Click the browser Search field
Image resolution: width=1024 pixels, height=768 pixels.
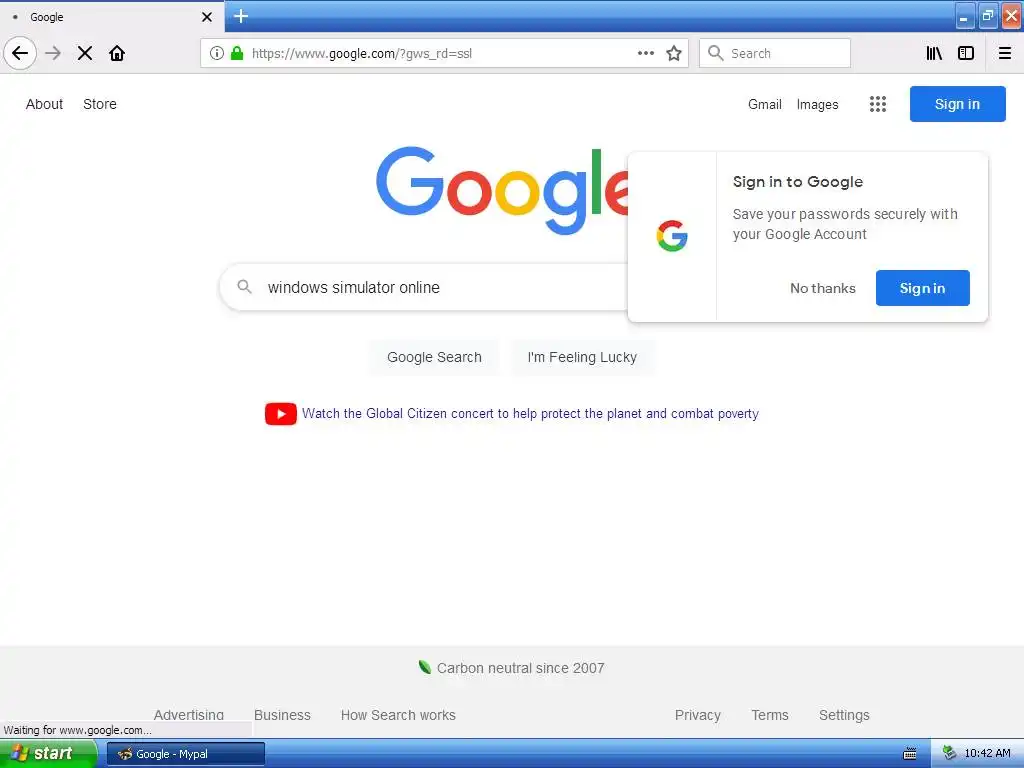(x=775, y=53)
